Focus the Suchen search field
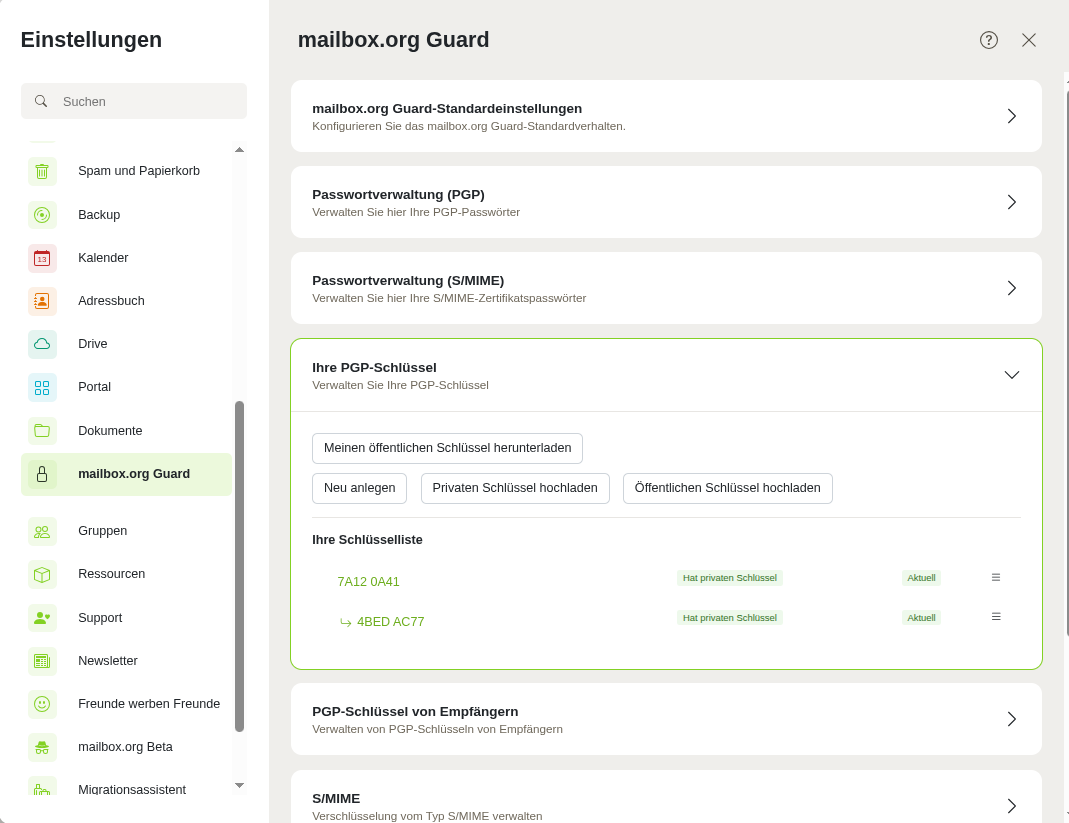Image resolution: width=1069 pixels, height=823 pixels. [x=134, y=101]
